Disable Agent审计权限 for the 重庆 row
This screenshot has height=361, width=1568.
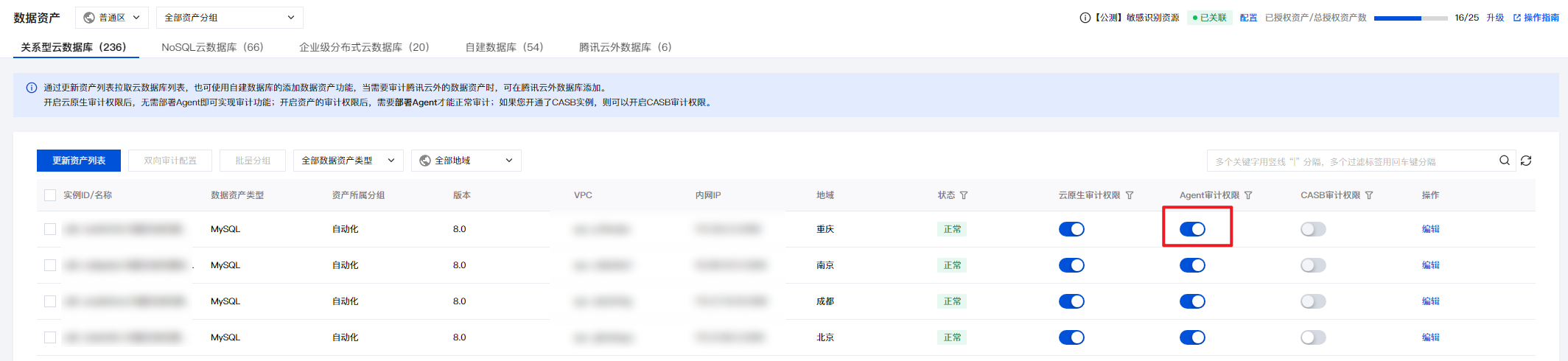(1192, 229)
